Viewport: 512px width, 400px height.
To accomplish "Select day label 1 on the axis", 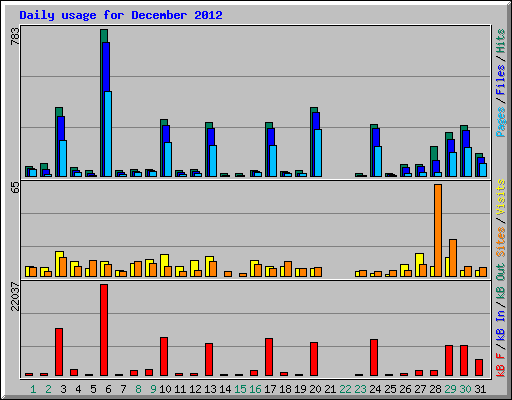I will [33, 389].
